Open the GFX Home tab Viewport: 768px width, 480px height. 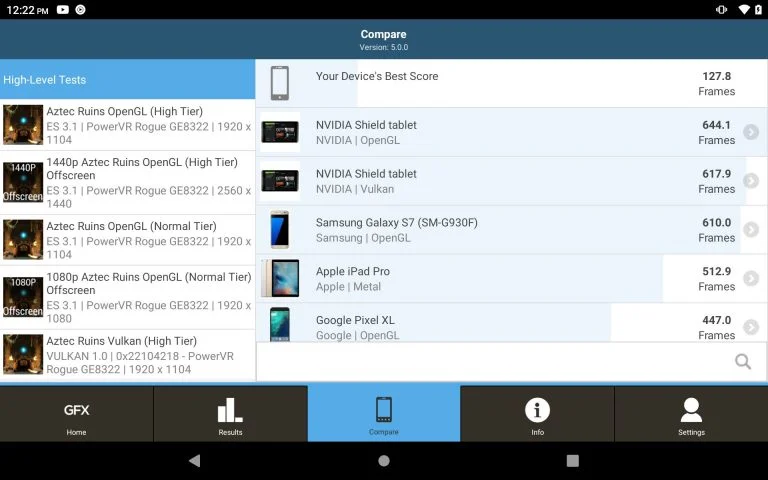(x=76, y=414)
